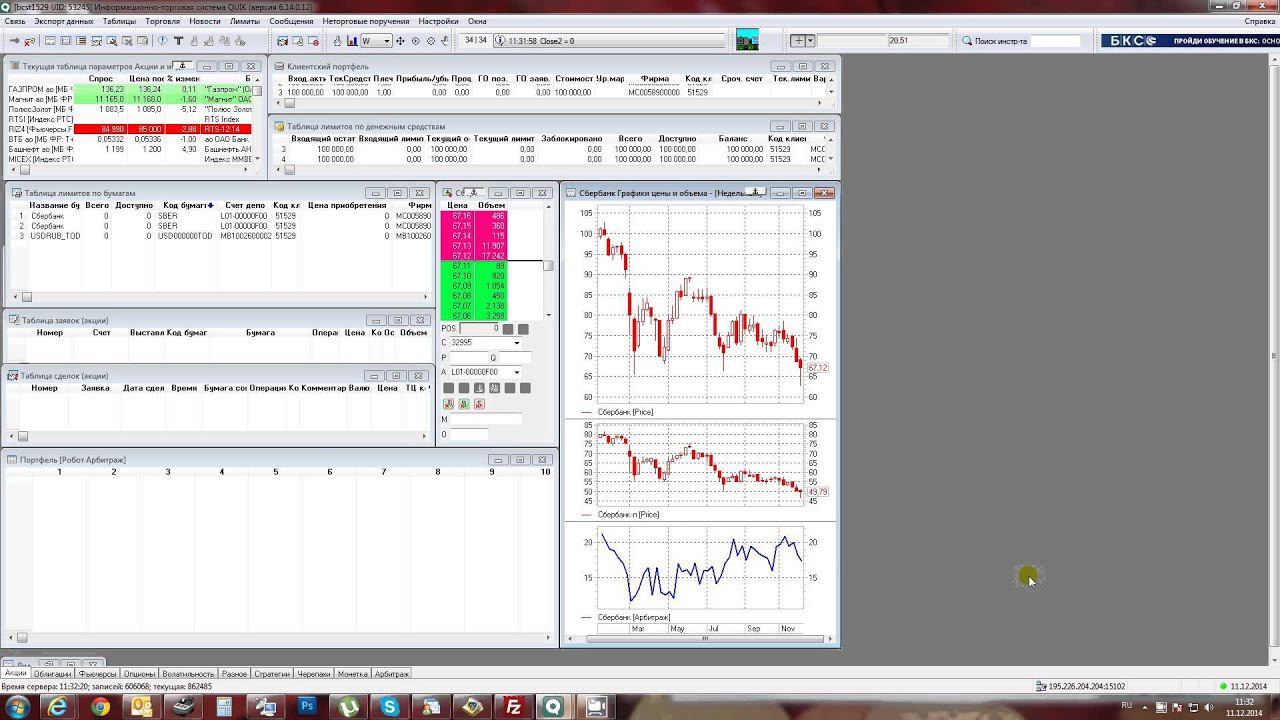
Task: Click the order book vertical scrollbar thumb
Action: click(x=548, y=265)
